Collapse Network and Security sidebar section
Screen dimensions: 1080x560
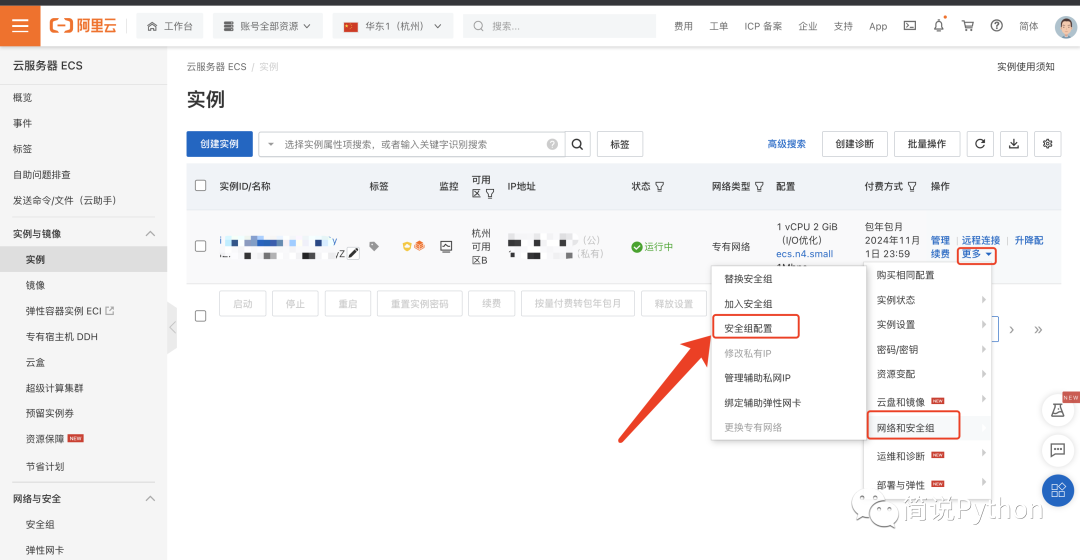click(x=150, y=499)
